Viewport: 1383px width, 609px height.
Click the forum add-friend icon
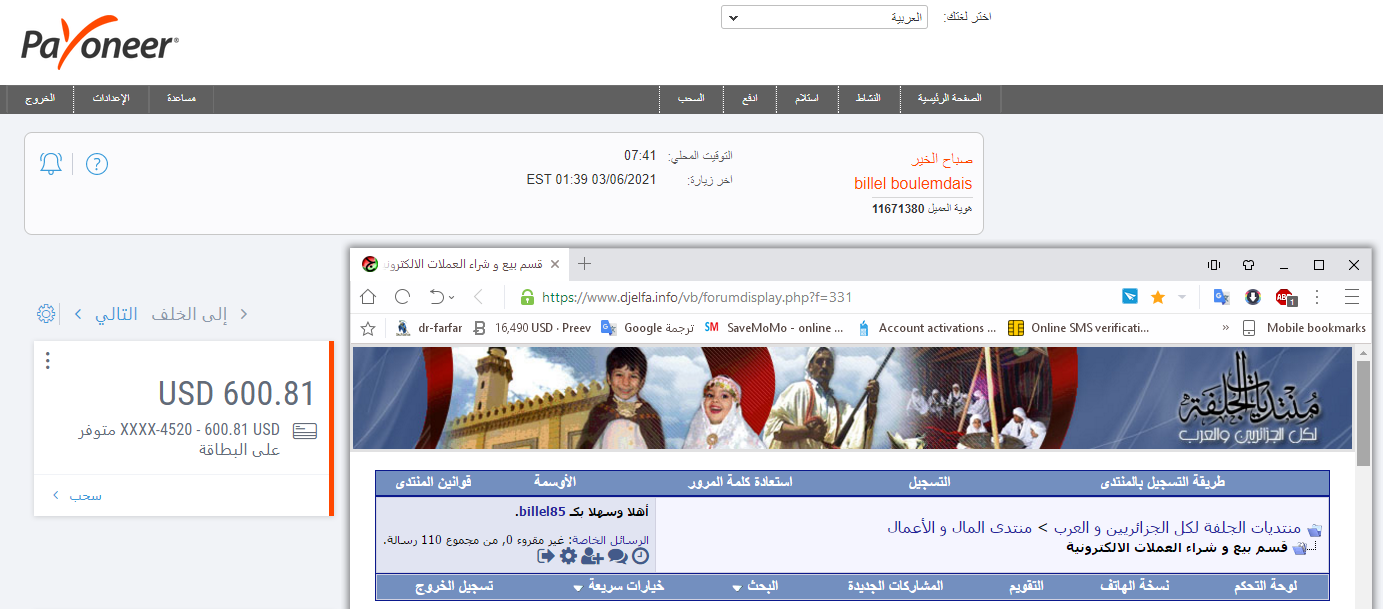(592, 556)
